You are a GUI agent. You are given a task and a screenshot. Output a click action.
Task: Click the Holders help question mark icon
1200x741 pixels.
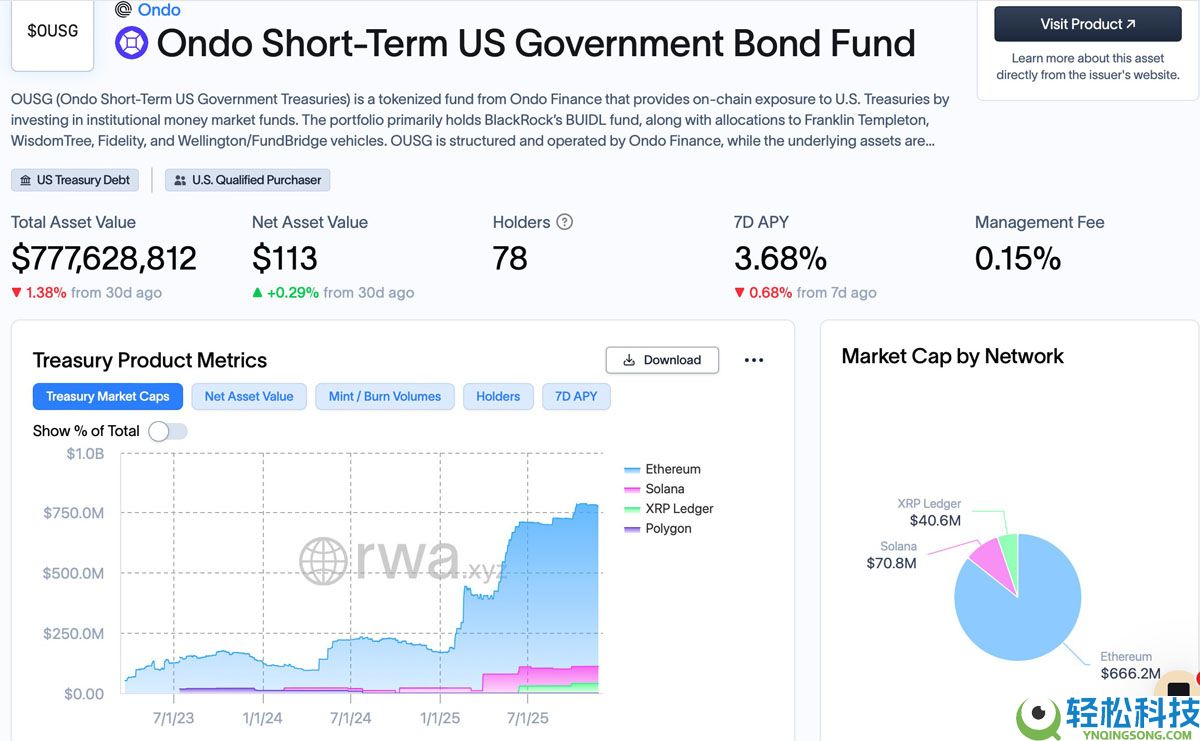click(565, 222)
